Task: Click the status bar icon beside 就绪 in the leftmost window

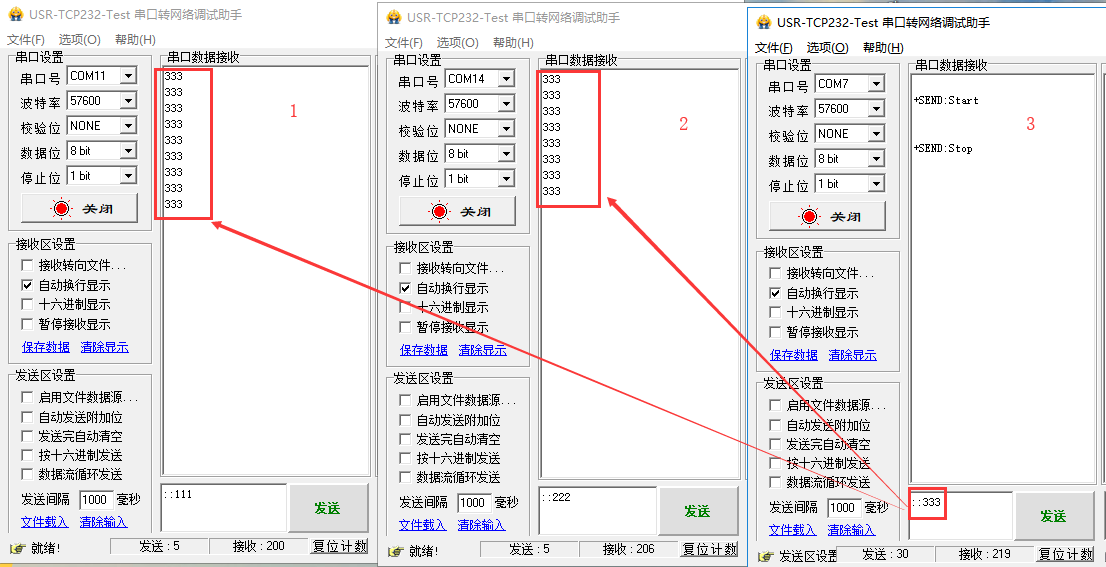Action: (x=17, y=548)
